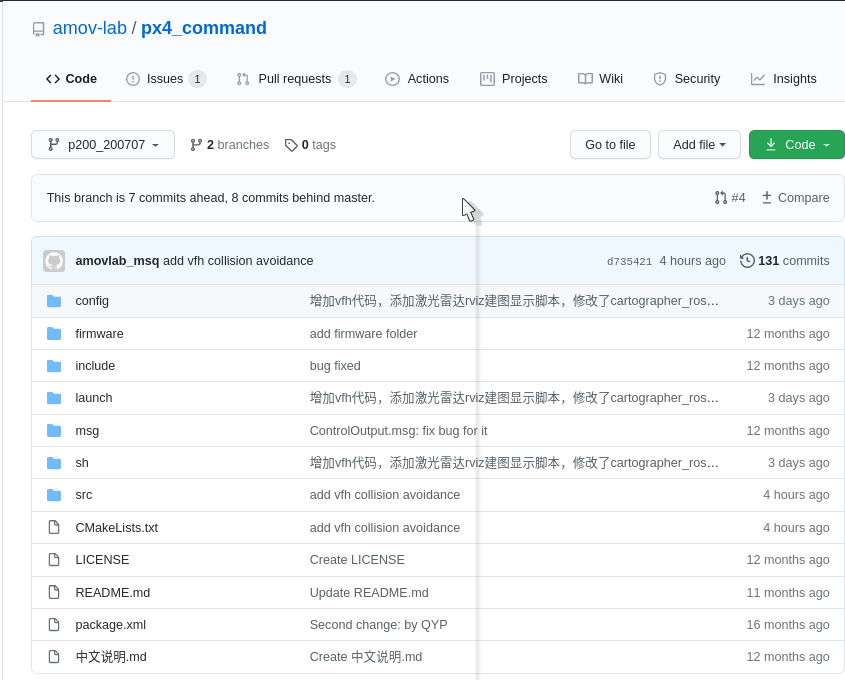
Task: View the 0 tags link
Action: [310, 144]
